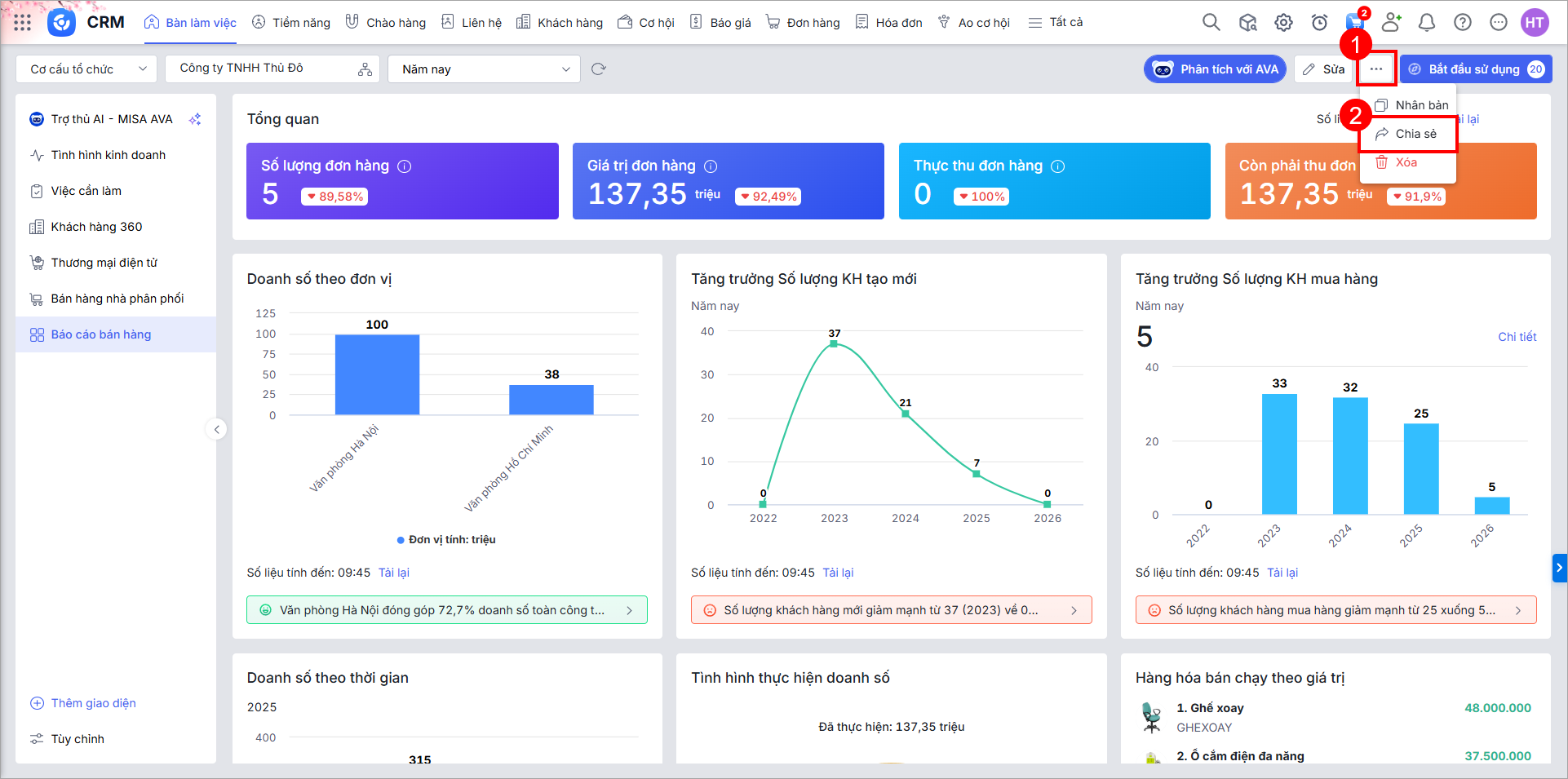Click the Văn phòng Hà Nội bar
The width and height of the screenshot is (1568, 779).
tap(377, 374)
